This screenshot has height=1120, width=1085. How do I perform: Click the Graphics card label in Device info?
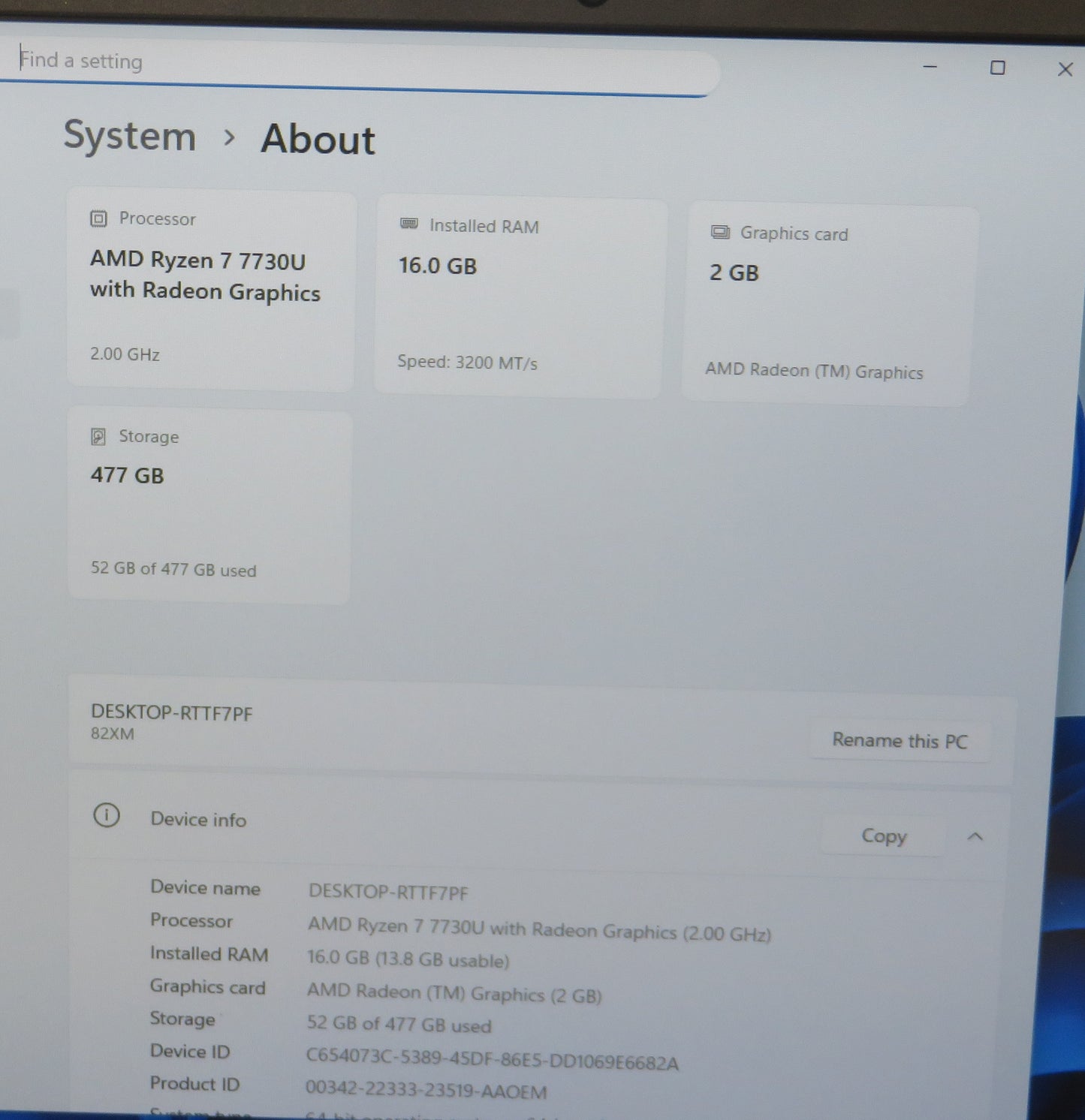207,986
